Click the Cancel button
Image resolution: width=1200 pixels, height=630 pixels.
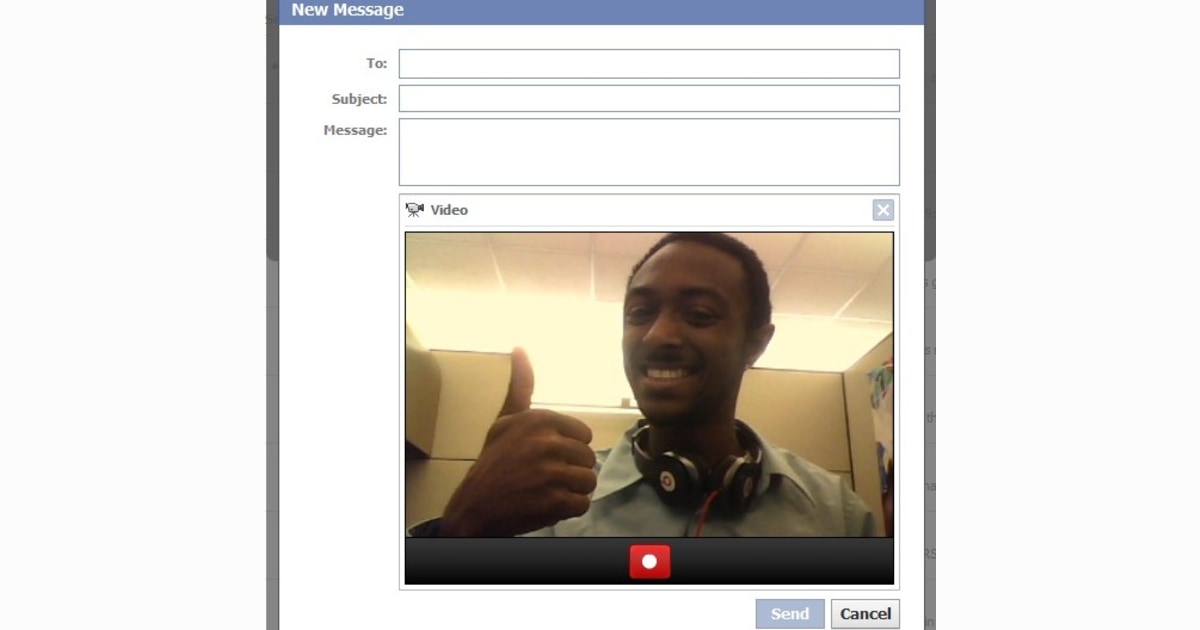coord(865,613)
